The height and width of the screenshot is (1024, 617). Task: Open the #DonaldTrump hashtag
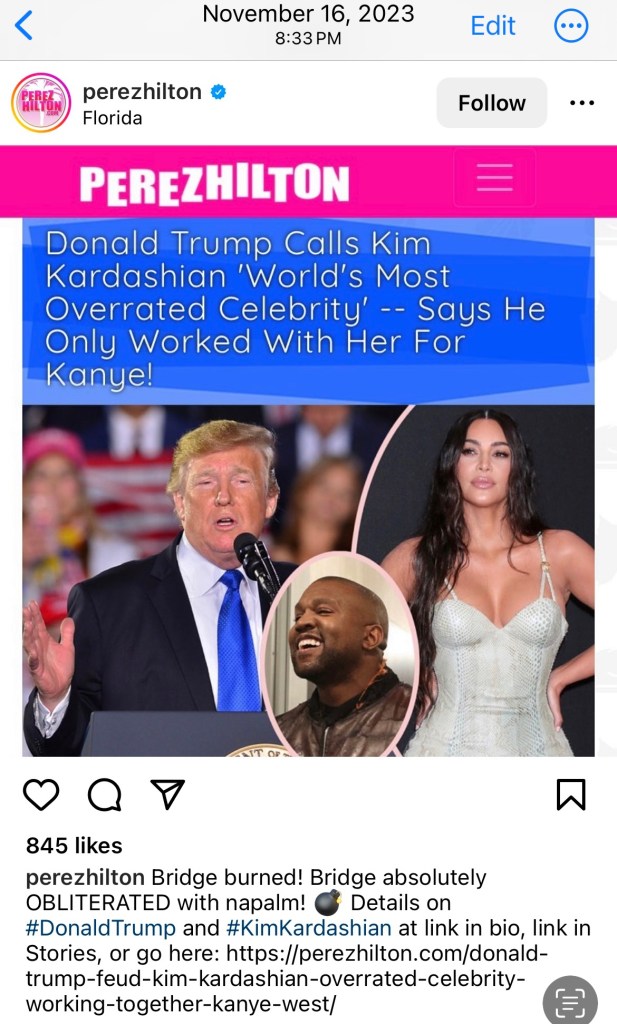click(x=101, y=928)
